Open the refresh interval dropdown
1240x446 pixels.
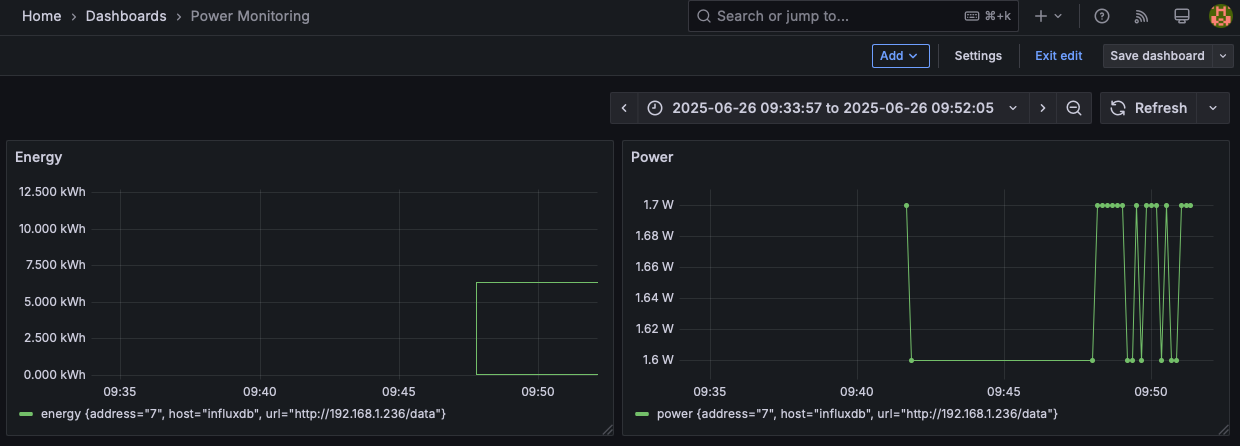[1213, 108]
